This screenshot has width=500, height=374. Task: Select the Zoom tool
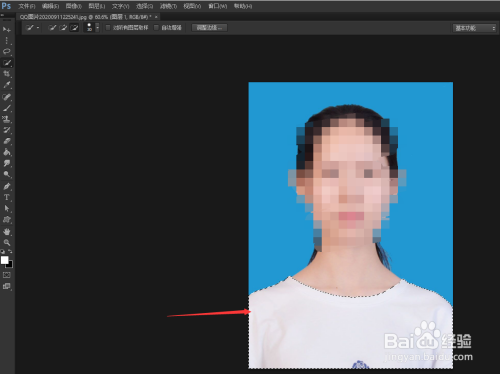point(7,242)
